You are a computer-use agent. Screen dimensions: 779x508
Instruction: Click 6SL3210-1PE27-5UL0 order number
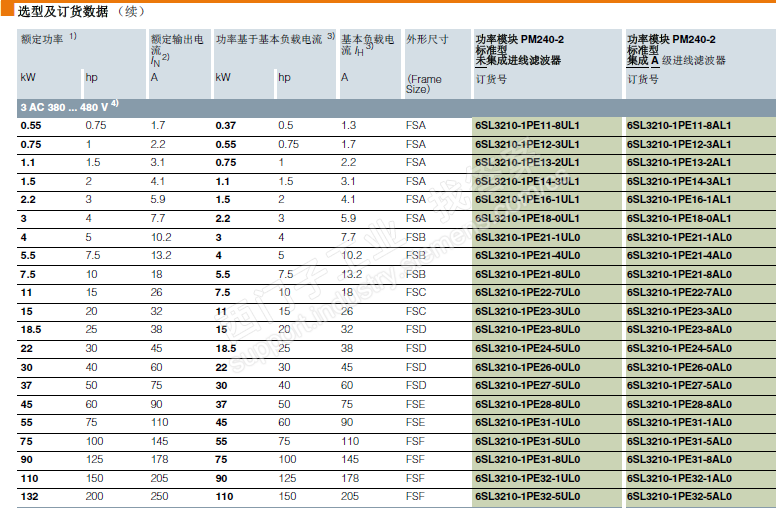[528, 386]
